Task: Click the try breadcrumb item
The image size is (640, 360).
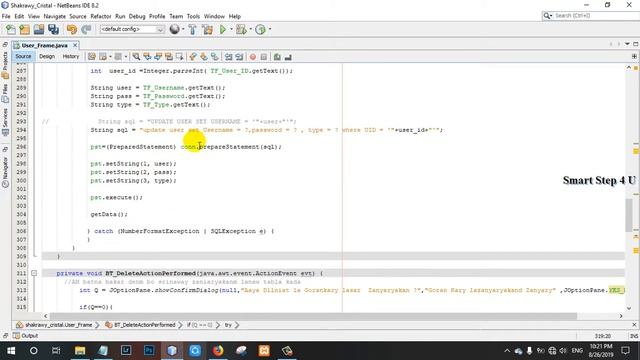Action: click(228, 325)
